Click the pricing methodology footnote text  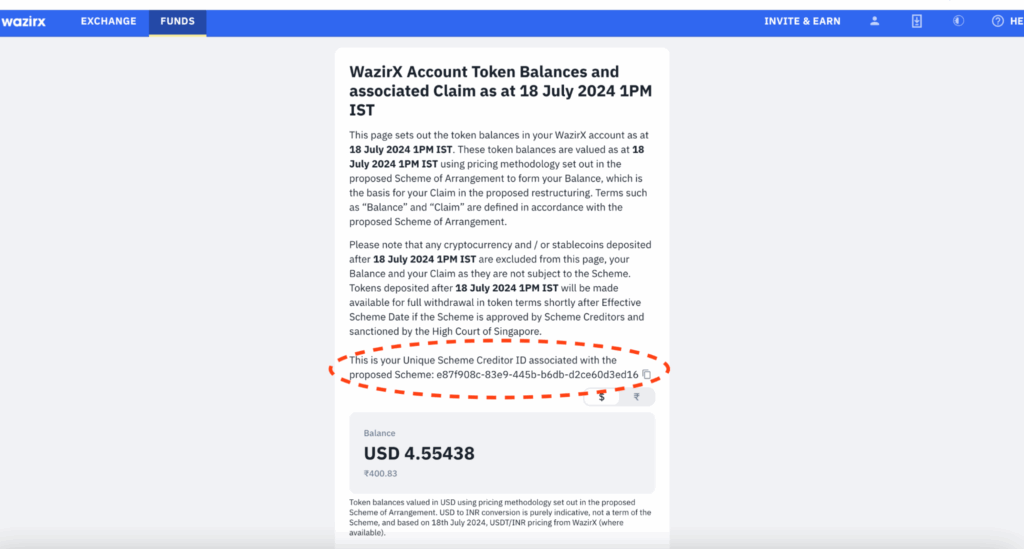coord(500,518)
